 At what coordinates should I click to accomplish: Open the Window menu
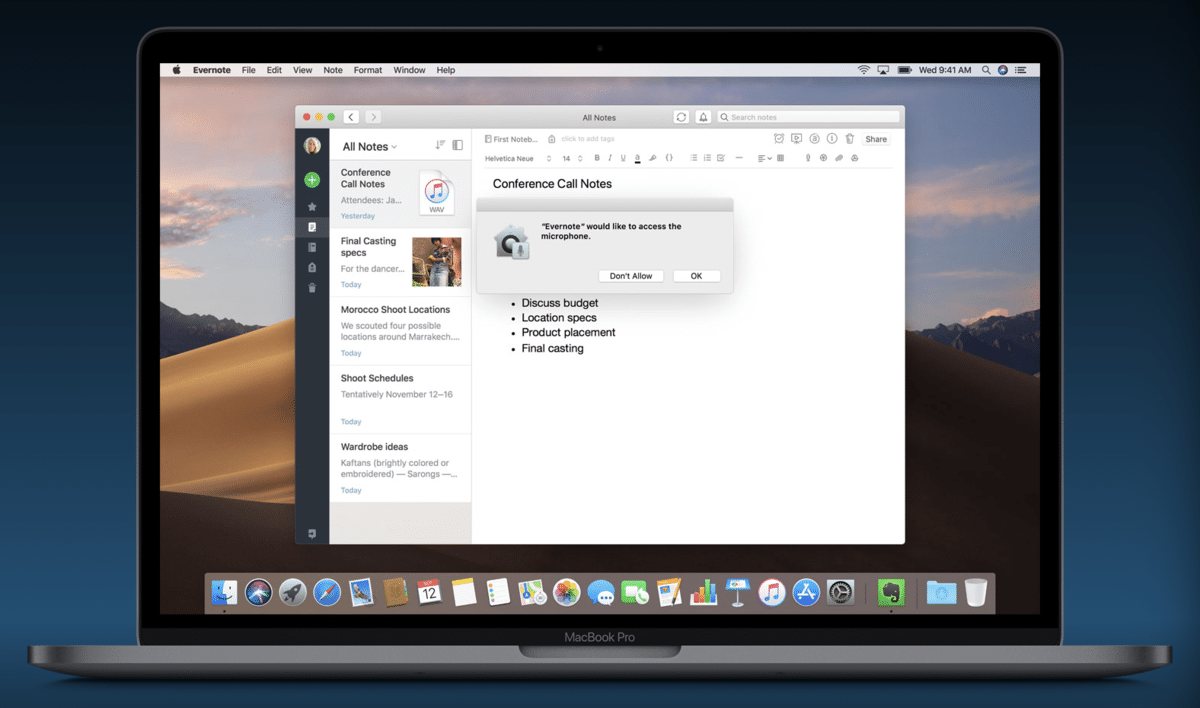click(409, 70)
